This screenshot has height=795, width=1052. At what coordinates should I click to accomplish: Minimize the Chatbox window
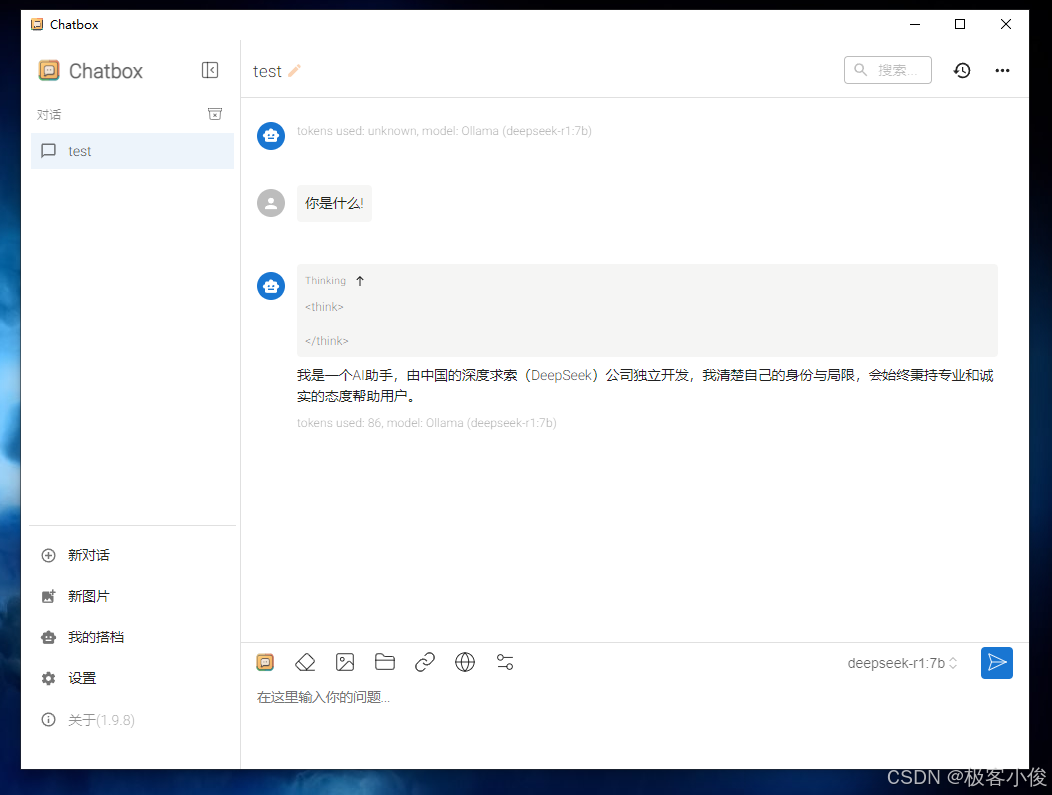click(914, 24)
